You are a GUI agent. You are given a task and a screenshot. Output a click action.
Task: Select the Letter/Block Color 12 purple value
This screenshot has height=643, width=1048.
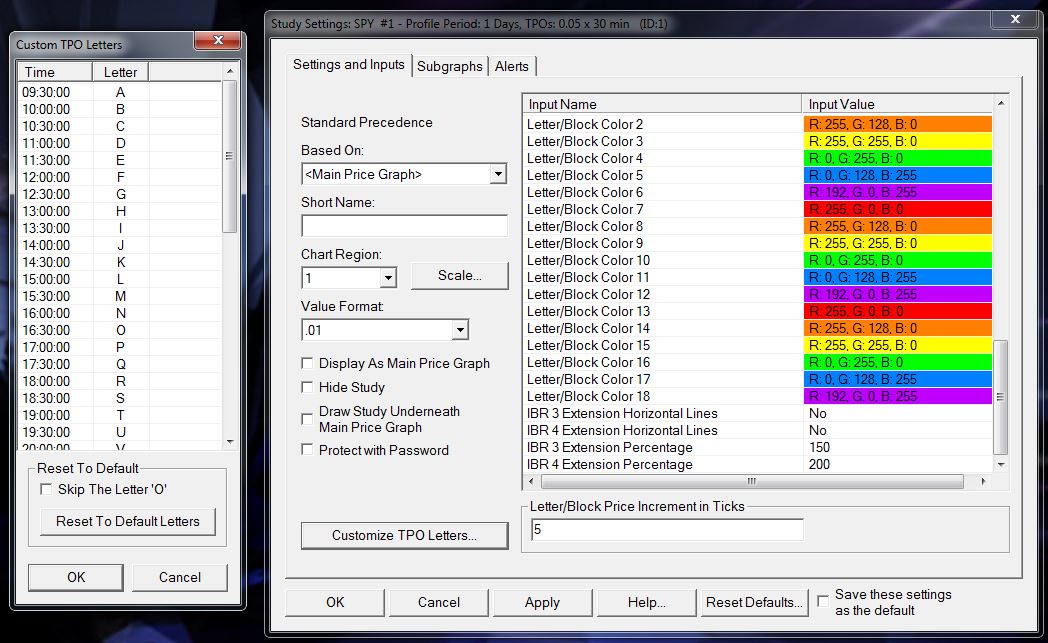pyautogui.click(x=897, y=294)
